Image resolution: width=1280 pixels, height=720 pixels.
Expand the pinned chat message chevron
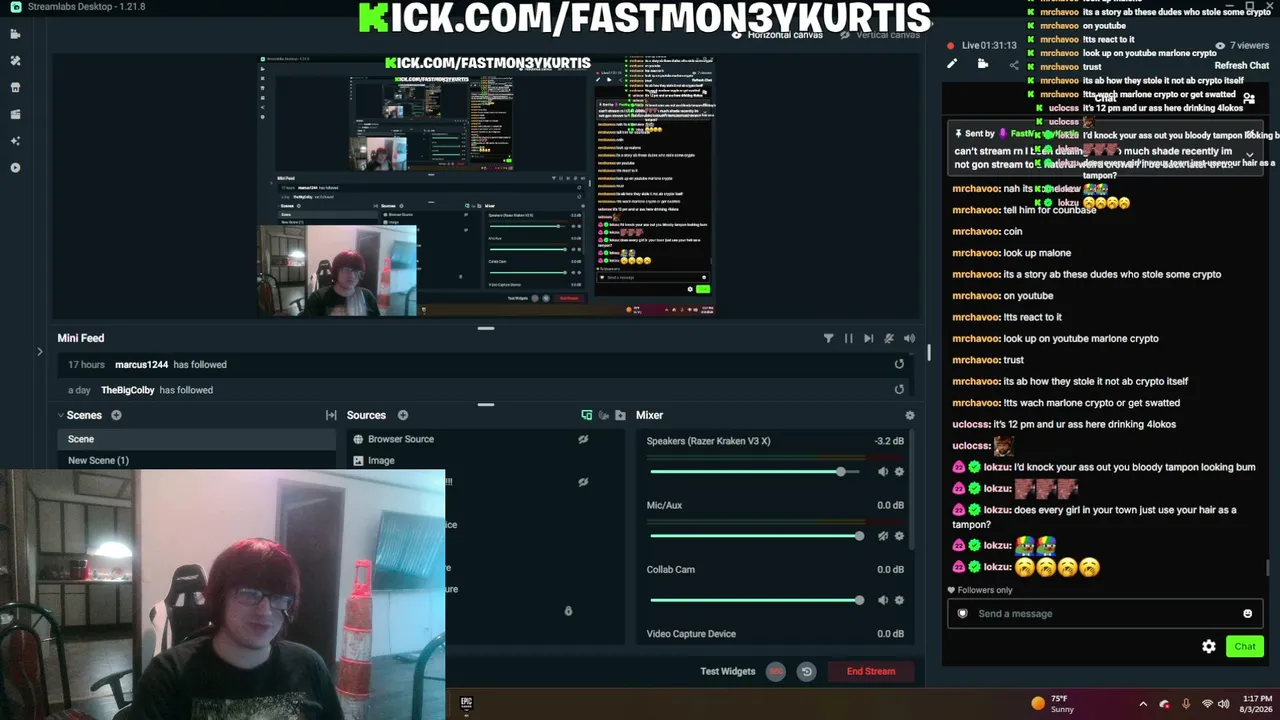[x=1249, y=155]
